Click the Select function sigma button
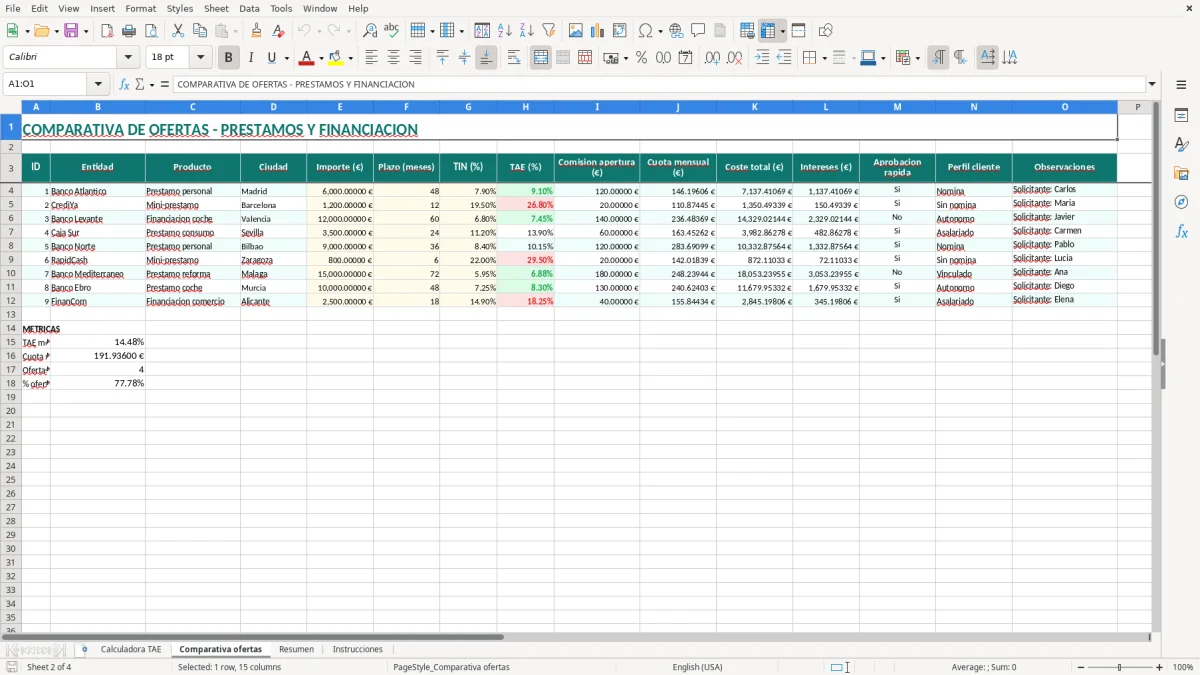 coord(139,84)
